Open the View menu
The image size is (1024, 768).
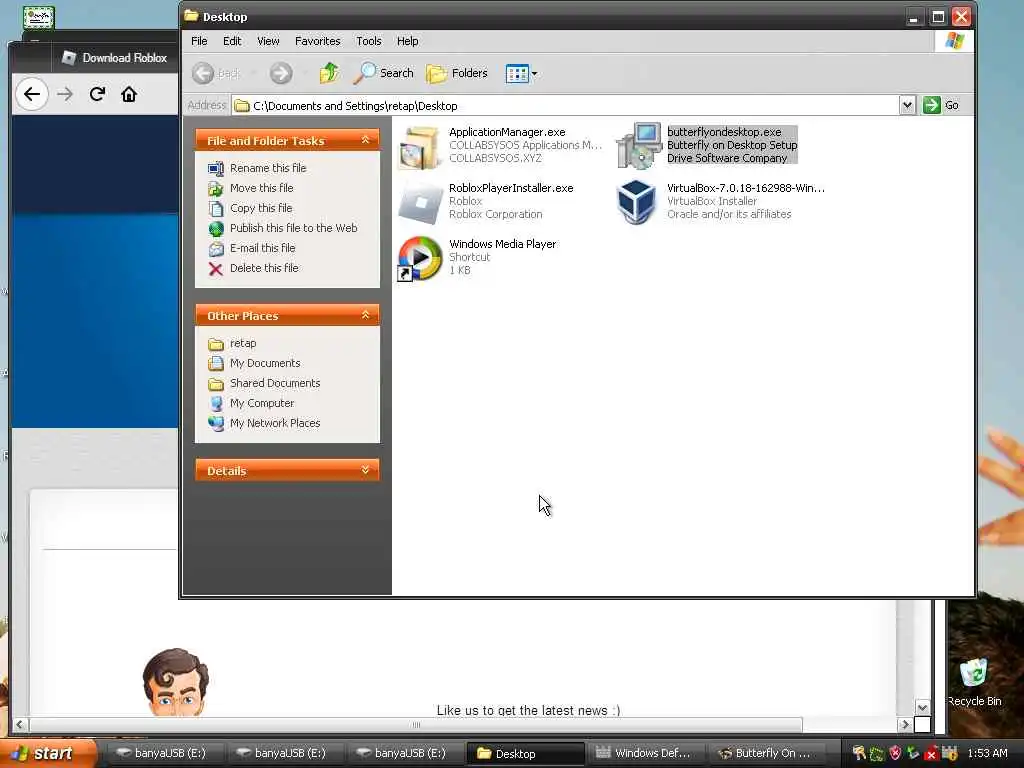[x=268, y=41]
